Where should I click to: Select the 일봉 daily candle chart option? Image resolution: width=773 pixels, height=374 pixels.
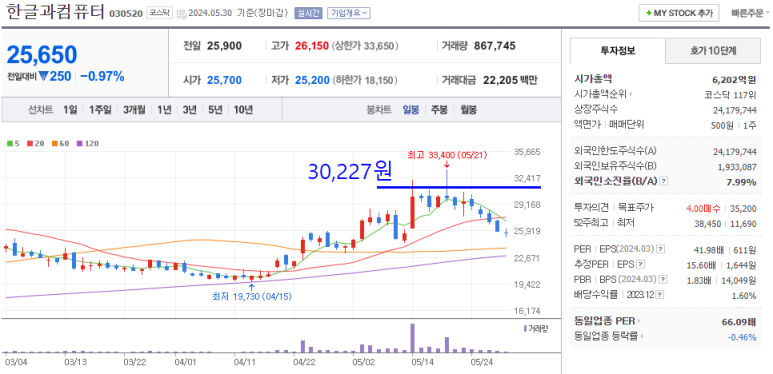tap(411, 109)
